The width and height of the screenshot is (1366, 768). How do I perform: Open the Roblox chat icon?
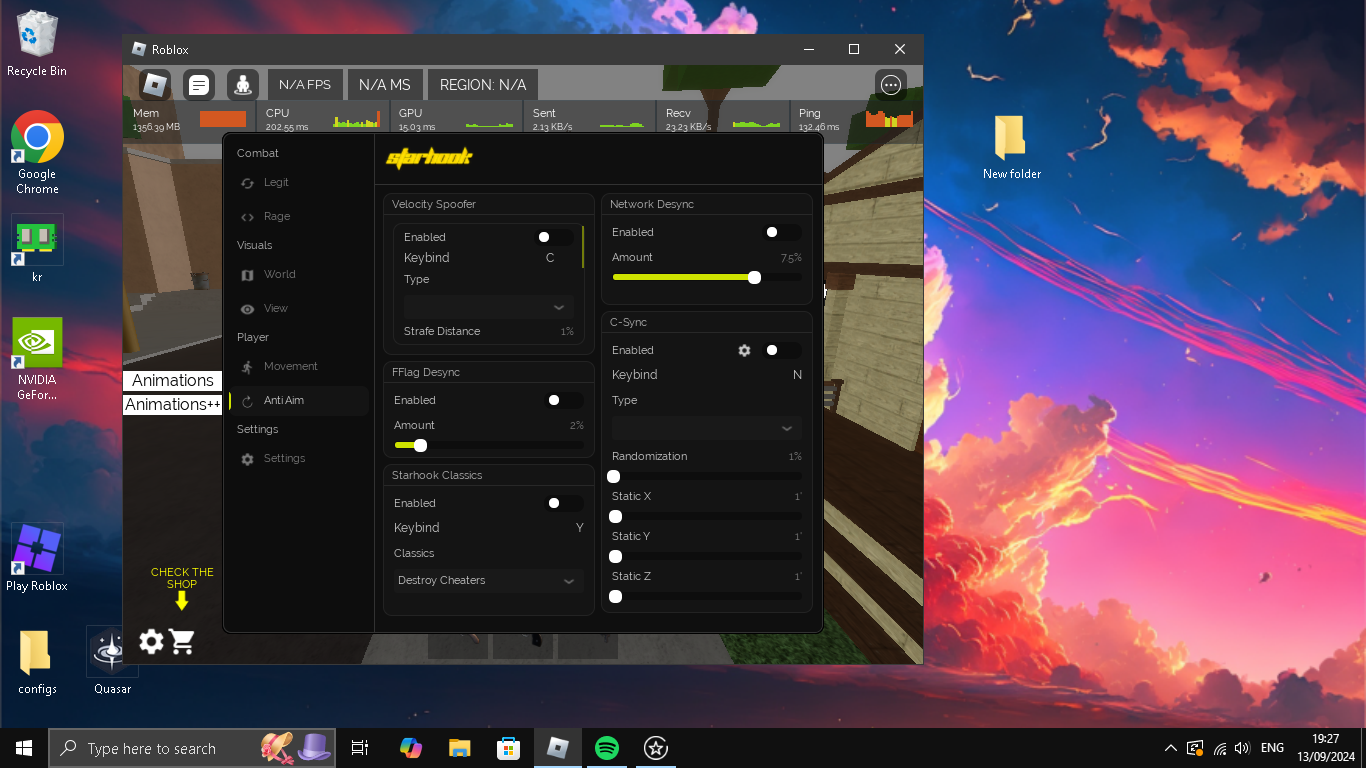click(199, 85)
